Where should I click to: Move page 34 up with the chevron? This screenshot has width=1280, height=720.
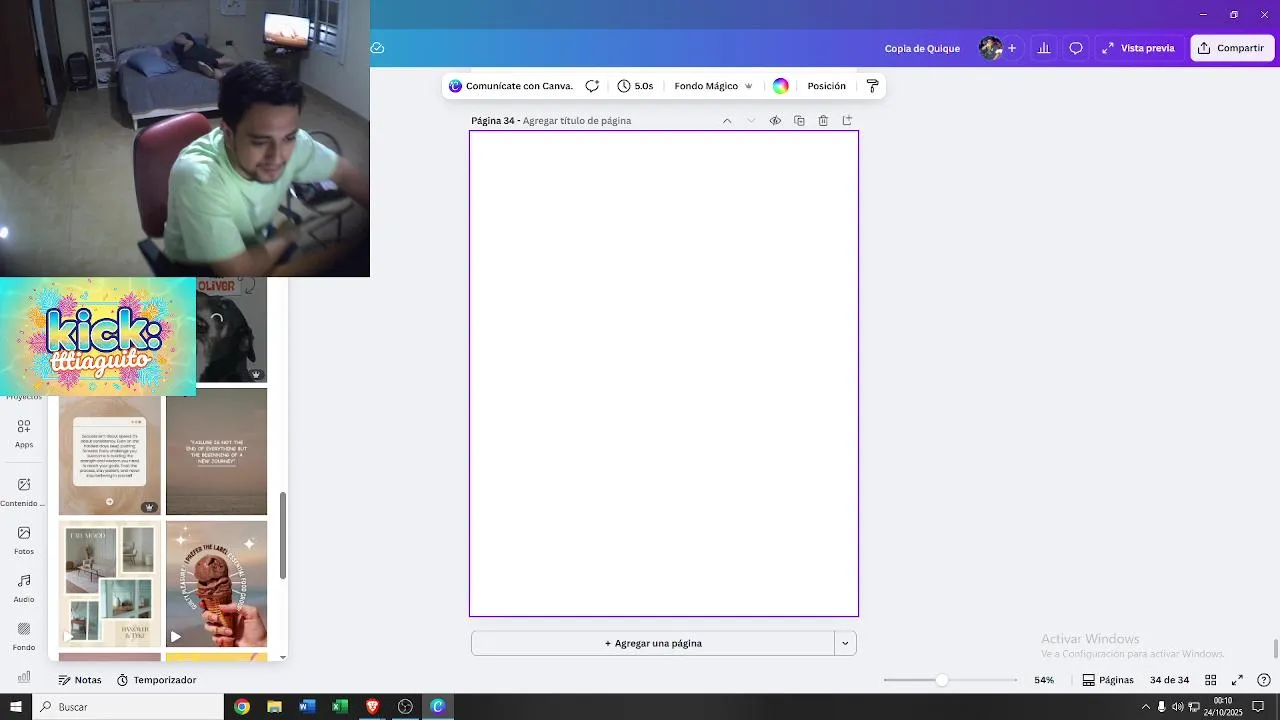tap(727, 121)
